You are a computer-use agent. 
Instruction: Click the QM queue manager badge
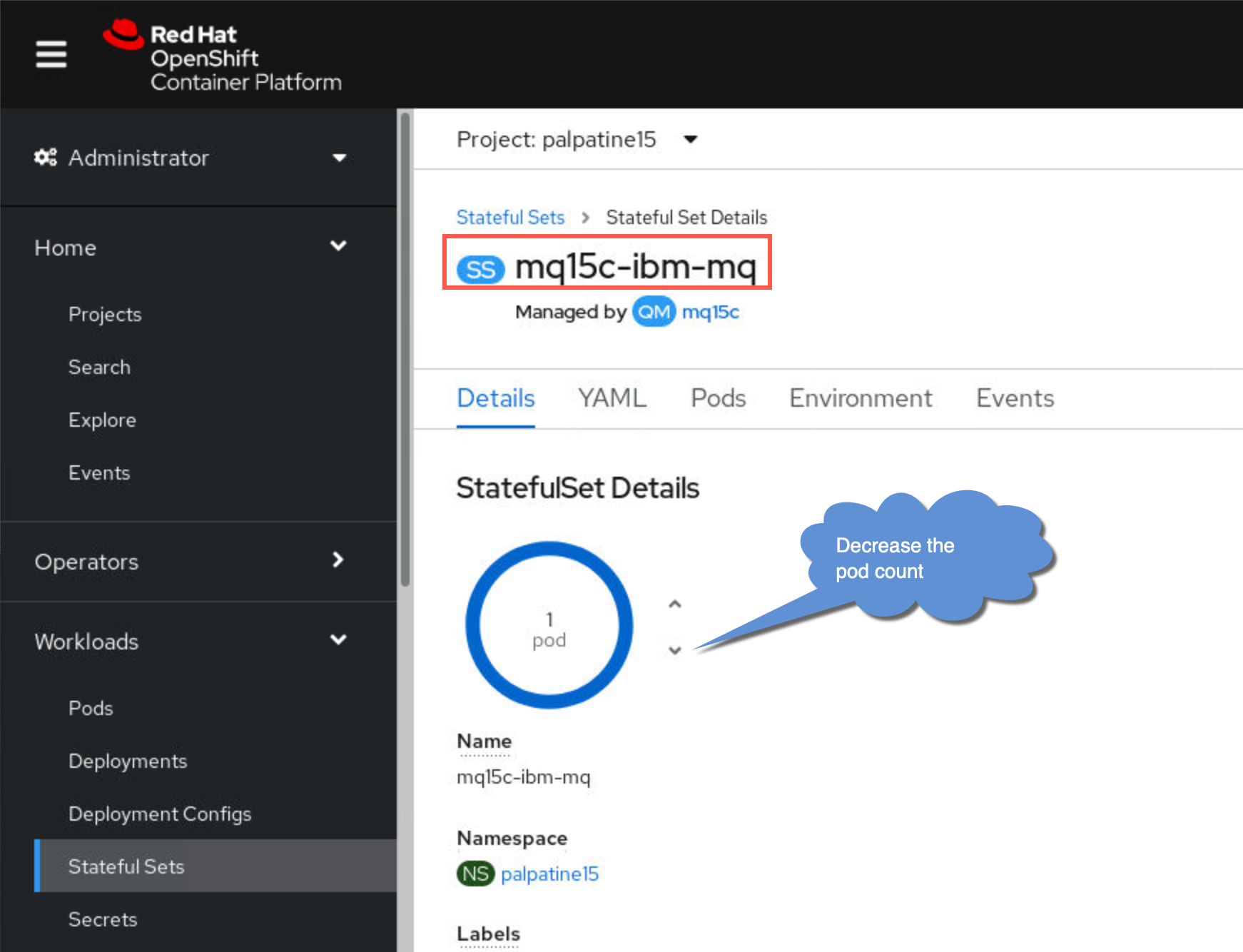click(x=654, y=312)
